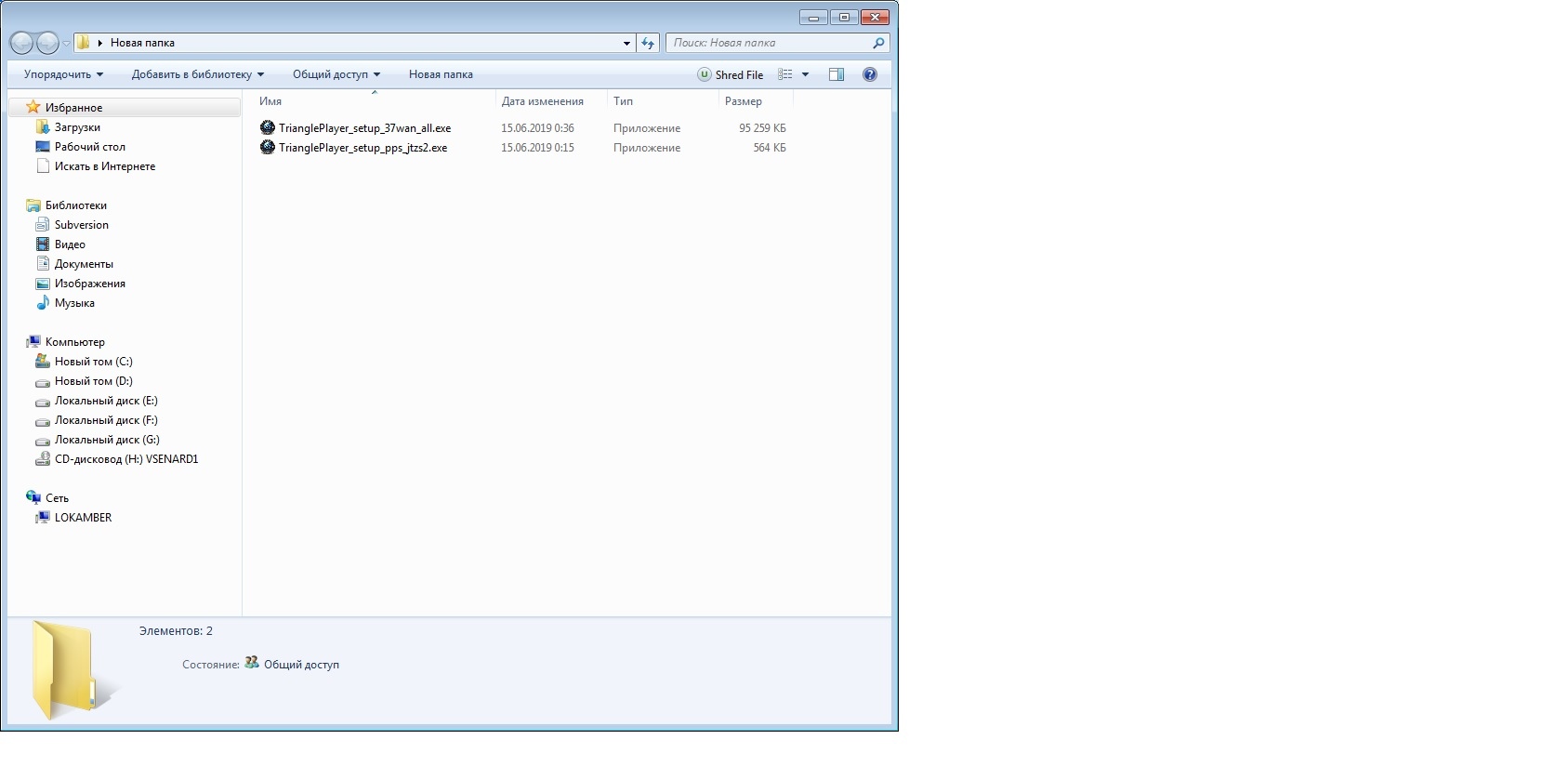Expand the Общий доступ dropdown
The height and width of the screenshot is (766, 1568).
click(336, 74)
